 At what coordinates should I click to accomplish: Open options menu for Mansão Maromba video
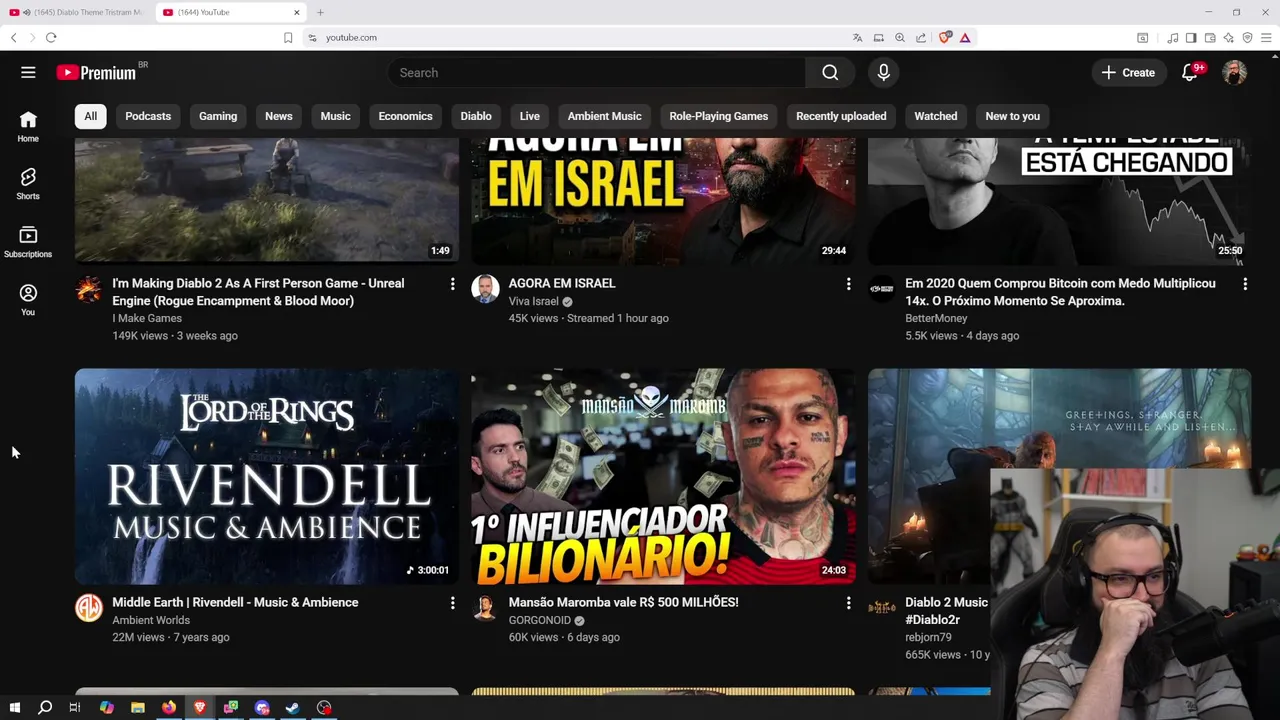pos(848,603)
